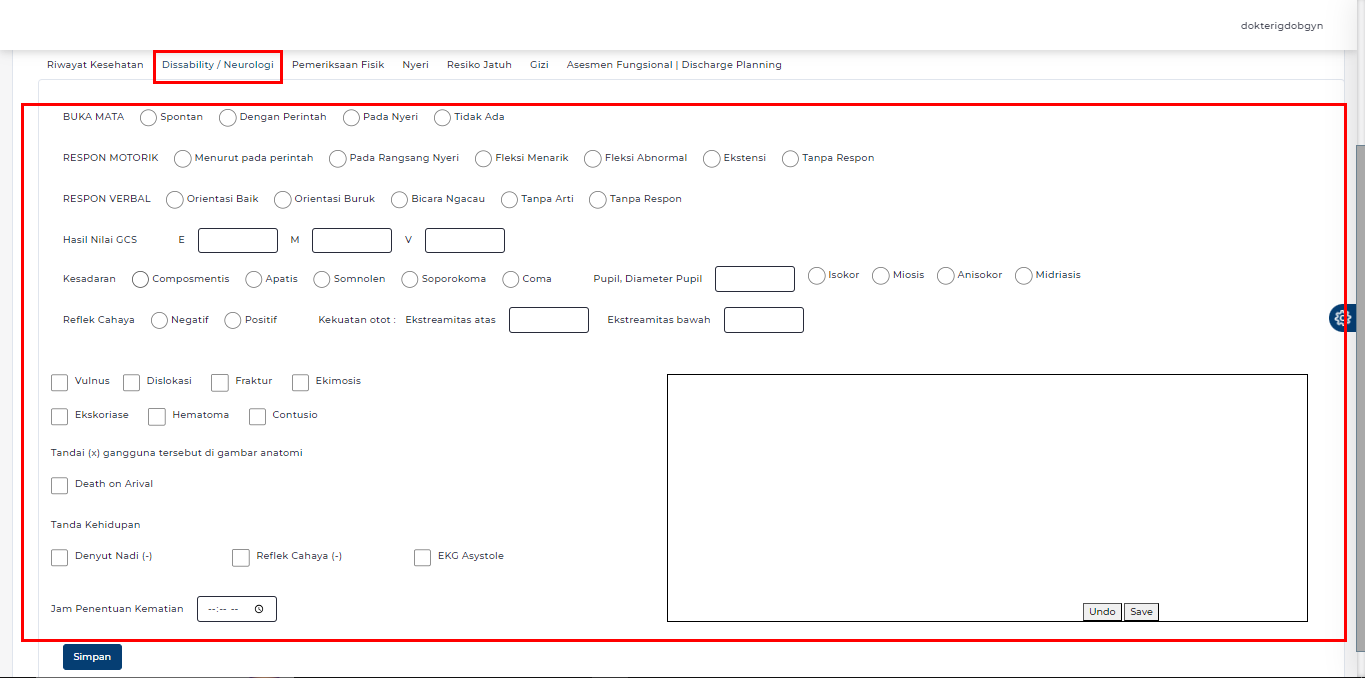
Task: Open the settings gear icon on right edge
Action: pyautogui.click(x=1342, y=318)
